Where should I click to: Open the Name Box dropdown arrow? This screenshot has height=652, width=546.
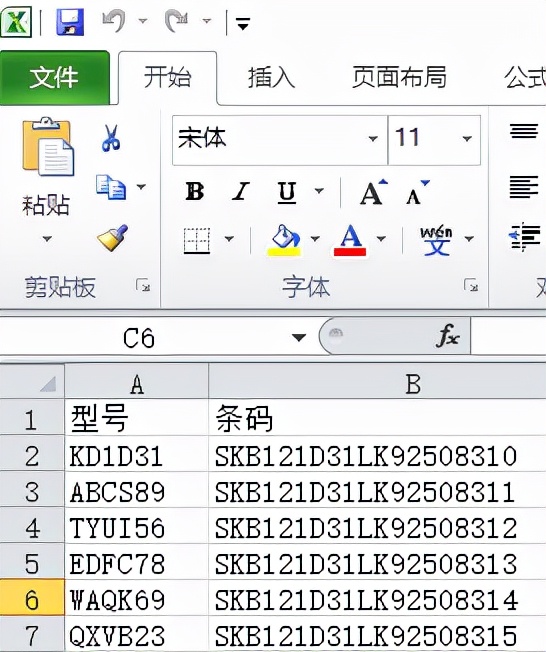pyautogui.click(x=299, y=337)
